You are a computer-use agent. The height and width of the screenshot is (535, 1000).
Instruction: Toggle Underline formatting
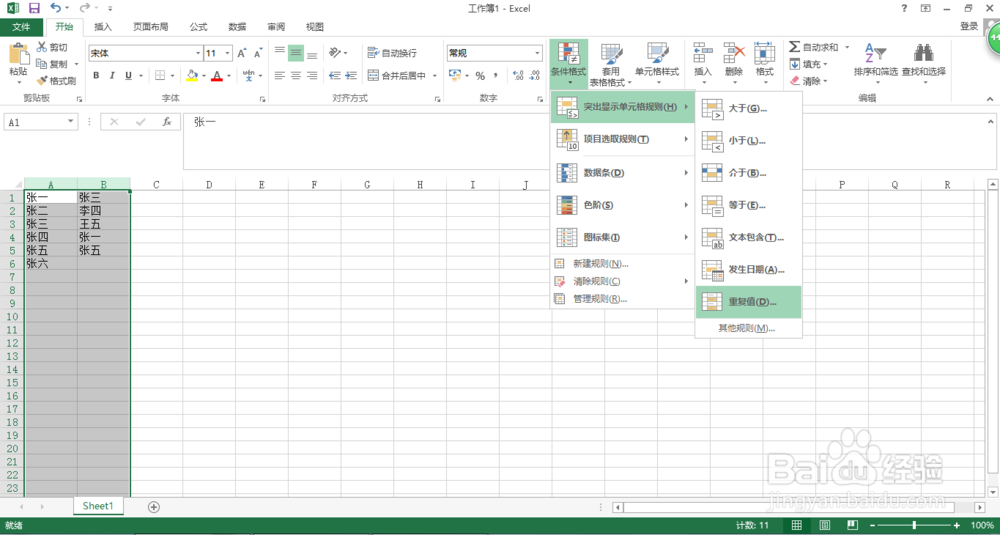(x=129, y=76)
